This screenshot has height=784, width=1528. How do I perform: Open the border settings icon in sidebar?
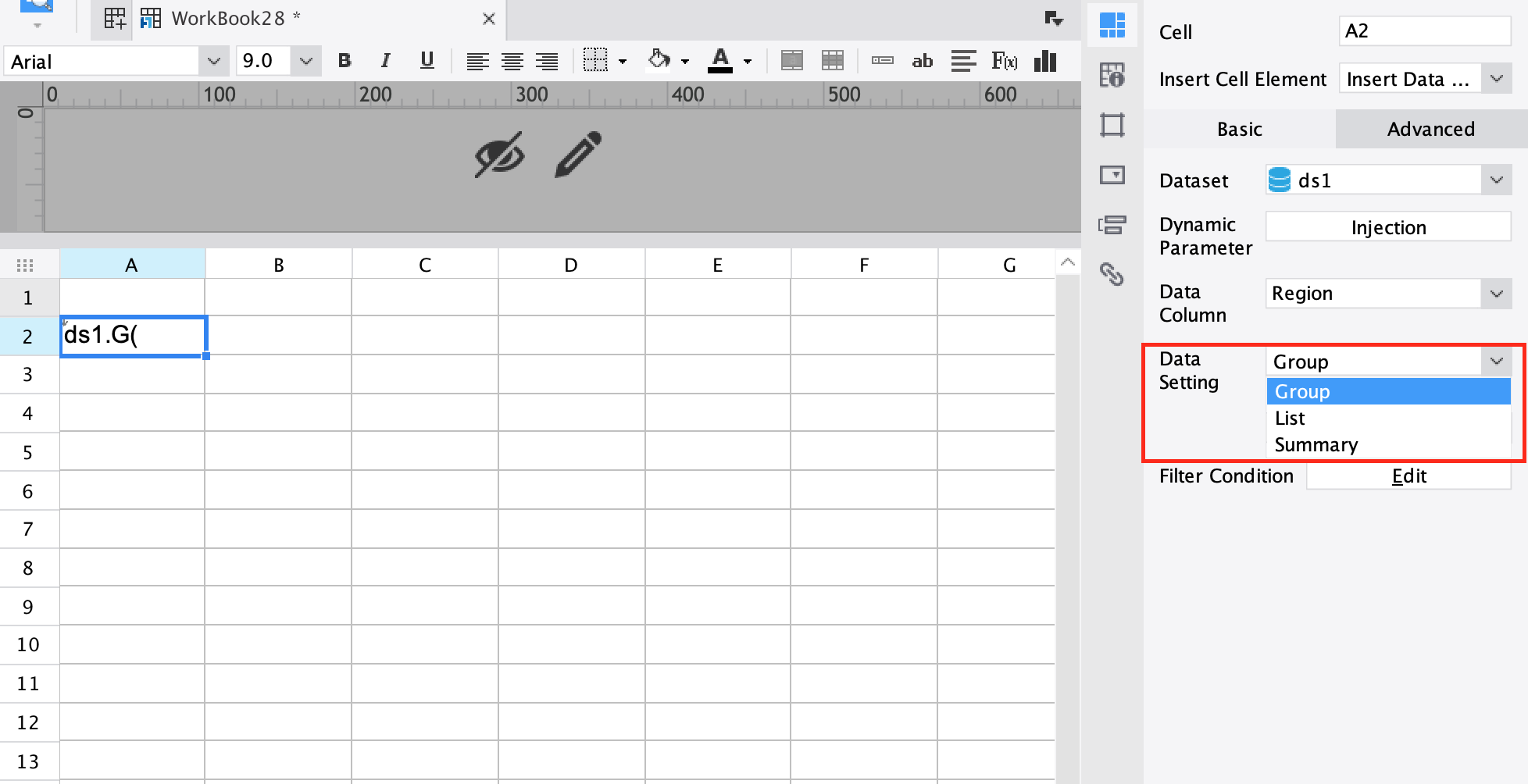point(1112,125)
